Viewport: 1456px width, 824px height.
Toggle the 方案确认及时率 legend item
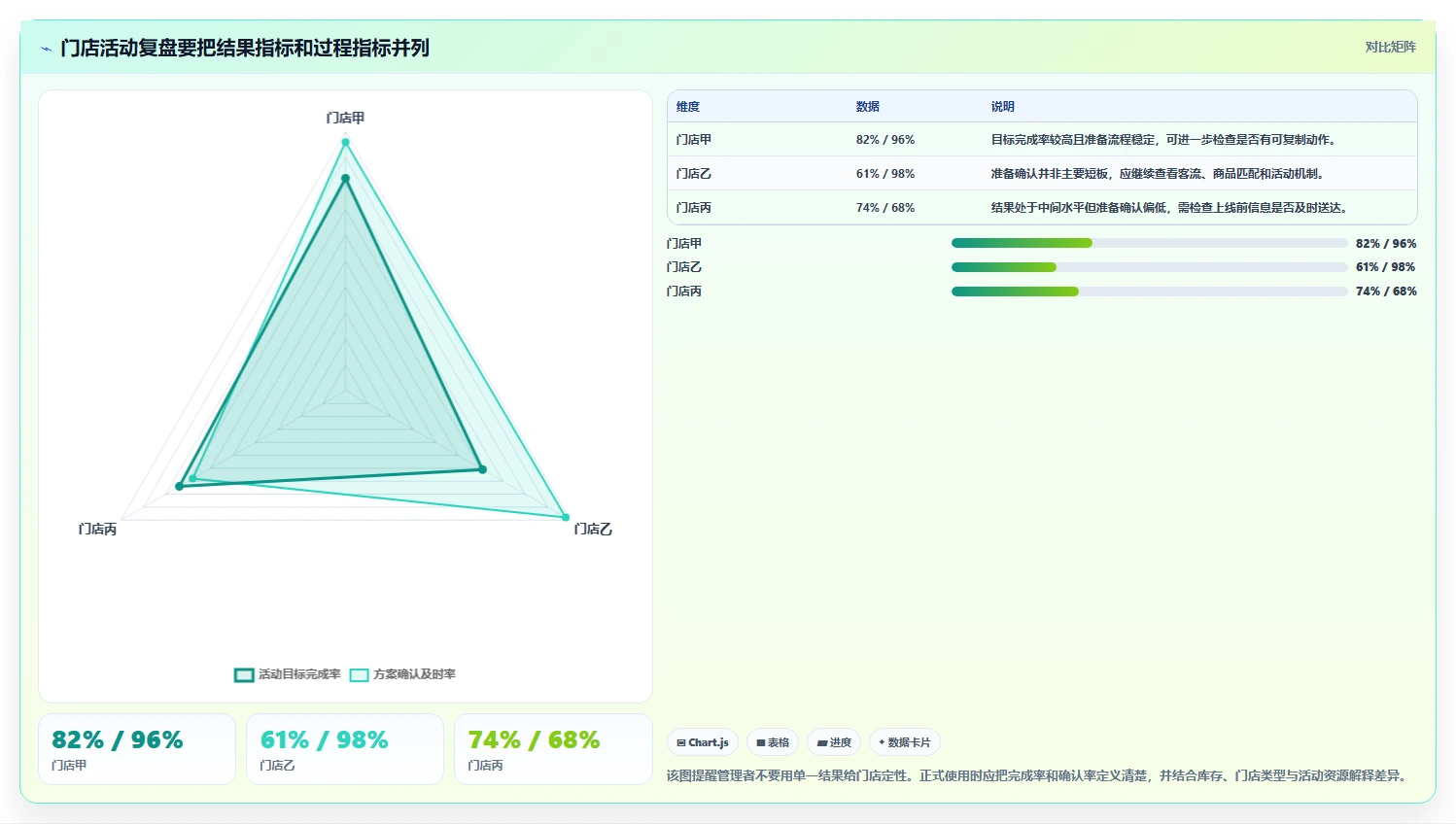(x=402, y=674)
